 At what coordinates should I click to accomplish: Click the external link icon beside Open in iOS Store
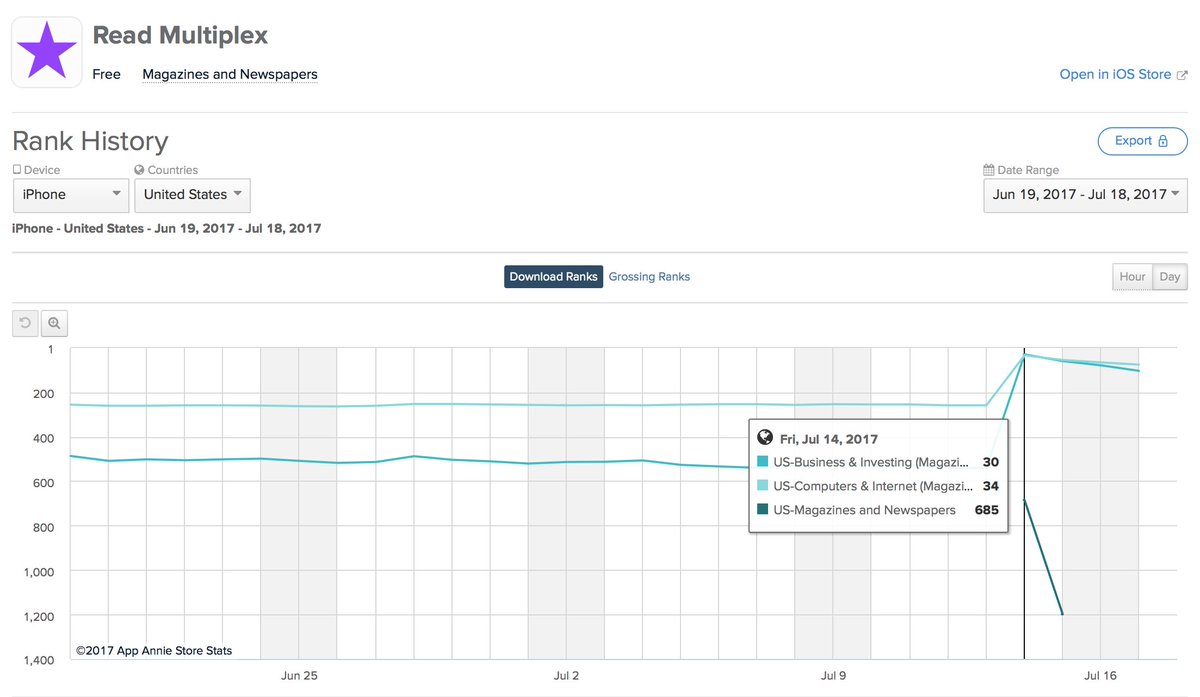point(1182,75)
